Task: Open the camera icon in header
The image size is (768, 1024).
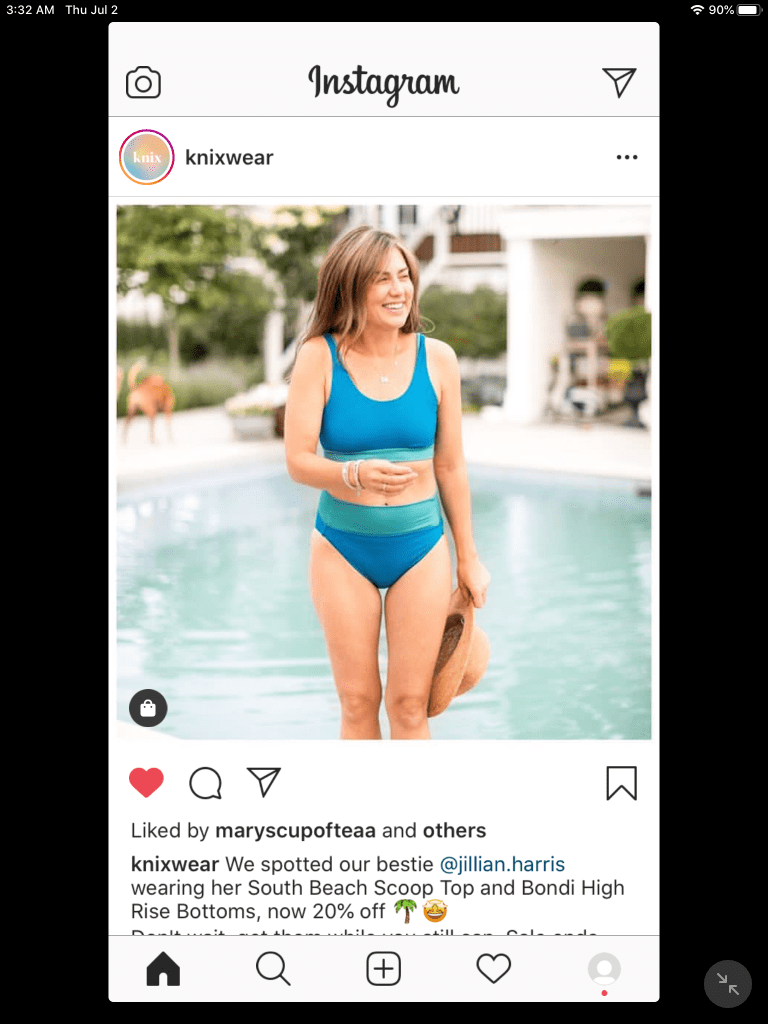Action: (x=143, y=82)
